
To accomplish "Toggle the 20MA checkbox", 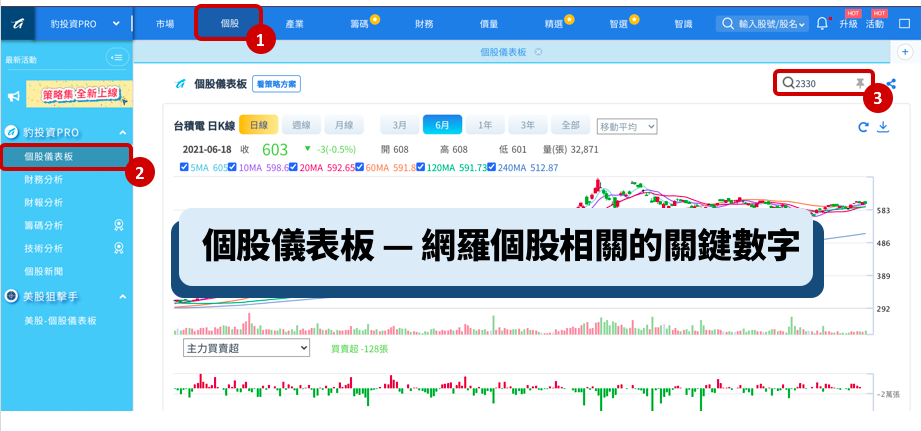I will (293, 167).
